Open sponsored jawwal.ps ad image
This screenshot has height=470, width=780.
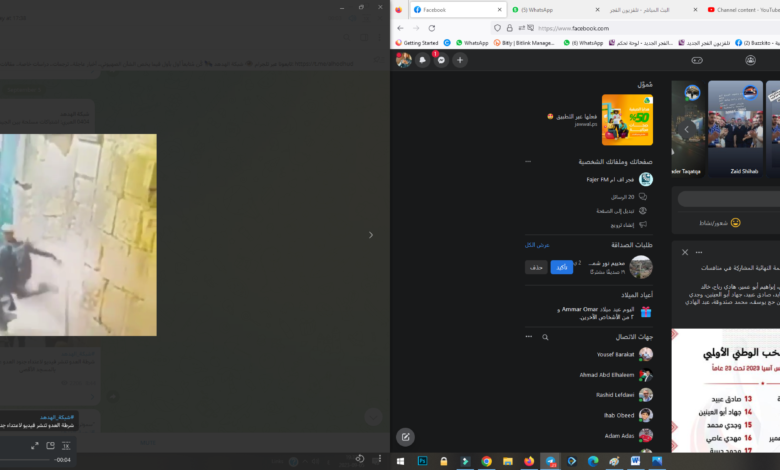tap(627, 120)
